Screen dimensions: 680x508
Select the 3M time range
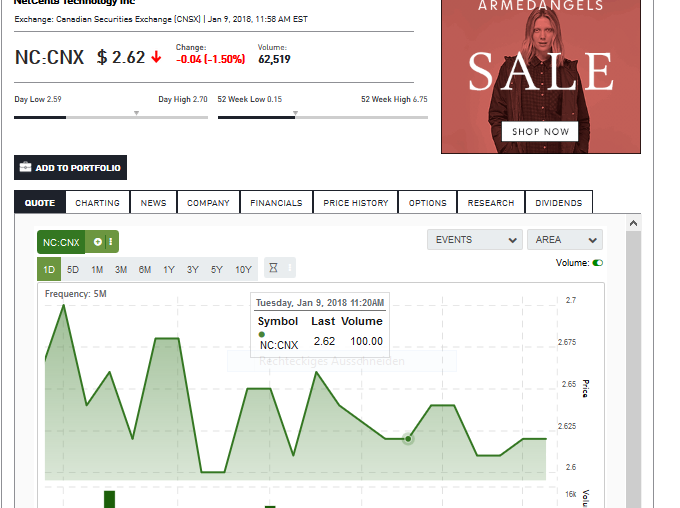tap(121, 269)
